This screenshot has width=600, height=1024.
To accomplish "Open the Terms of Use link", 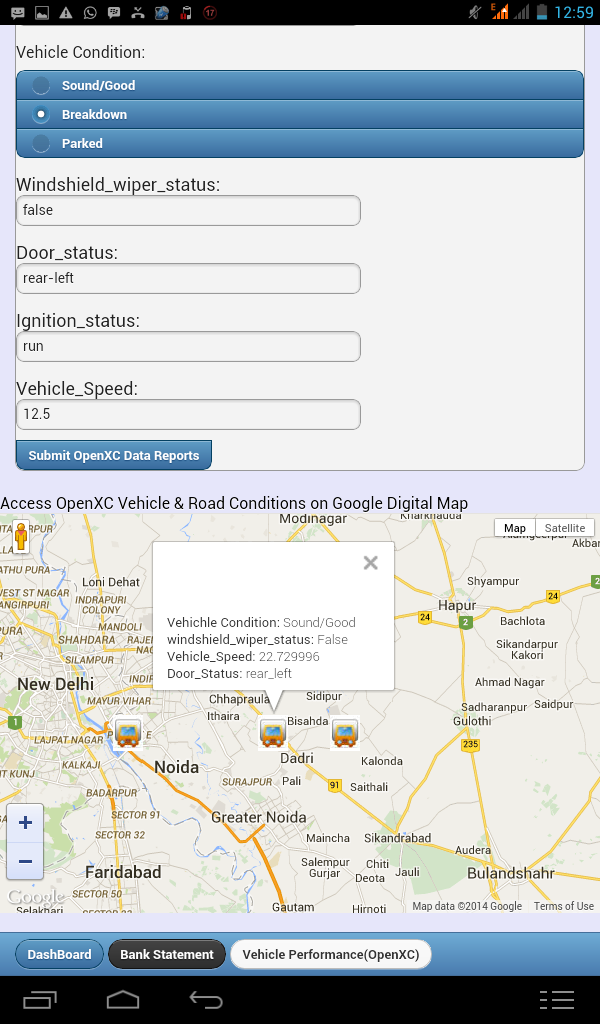I will click(x=563, y=906).
